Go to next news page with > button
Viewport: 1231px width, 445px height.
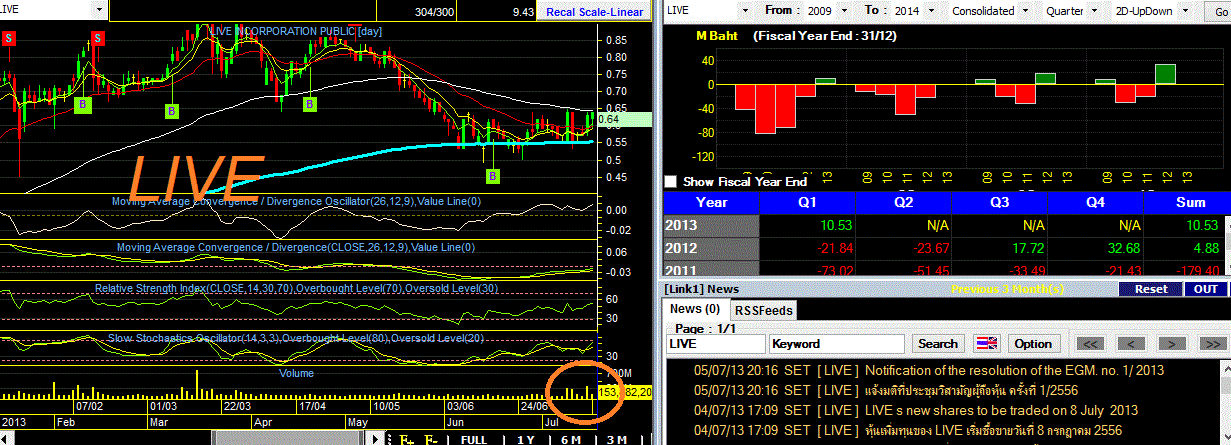(1170, 343)
